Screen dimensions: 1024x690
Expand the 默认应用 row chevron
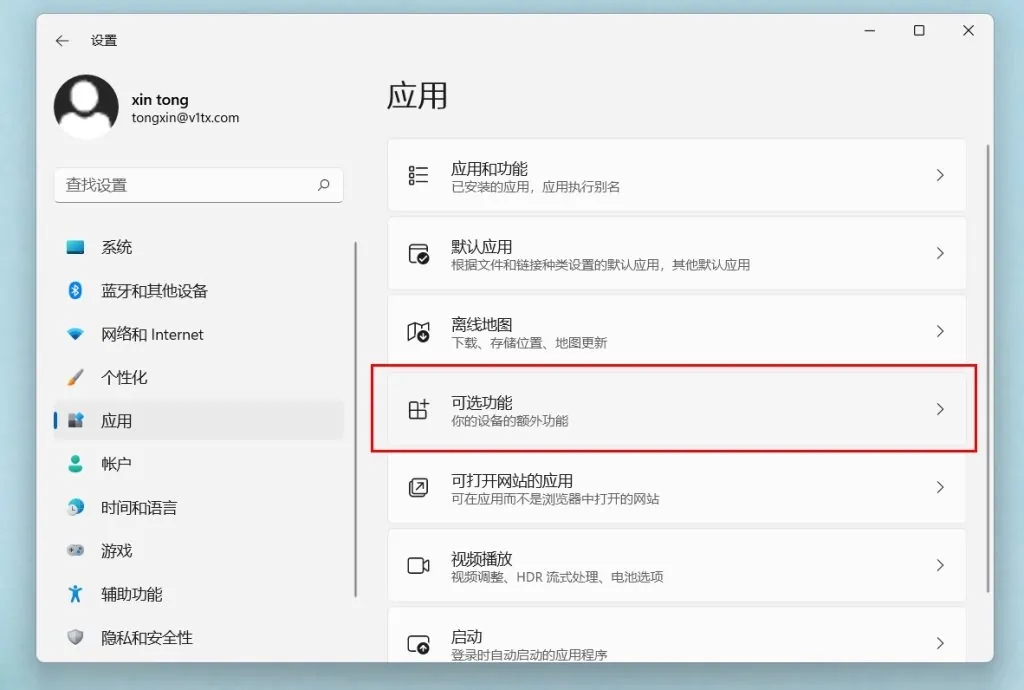939,253
